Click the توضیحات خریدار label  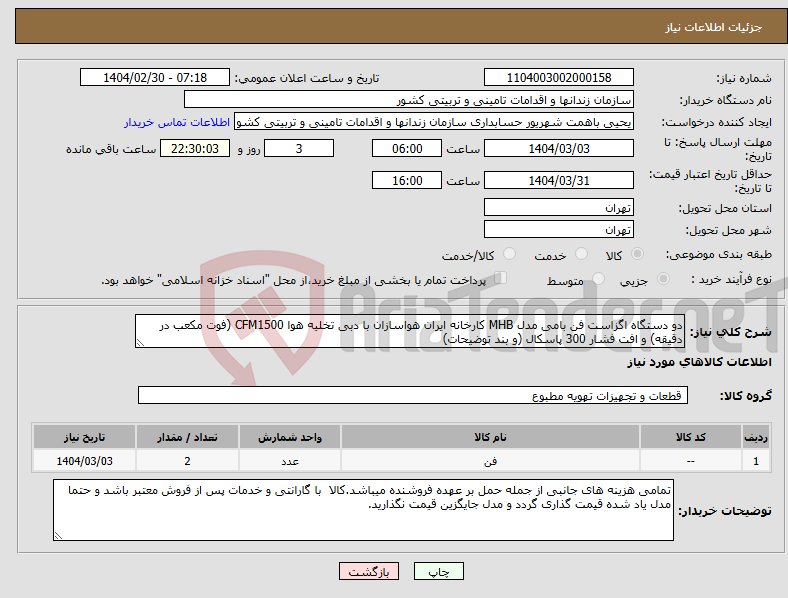coord(725,511)
